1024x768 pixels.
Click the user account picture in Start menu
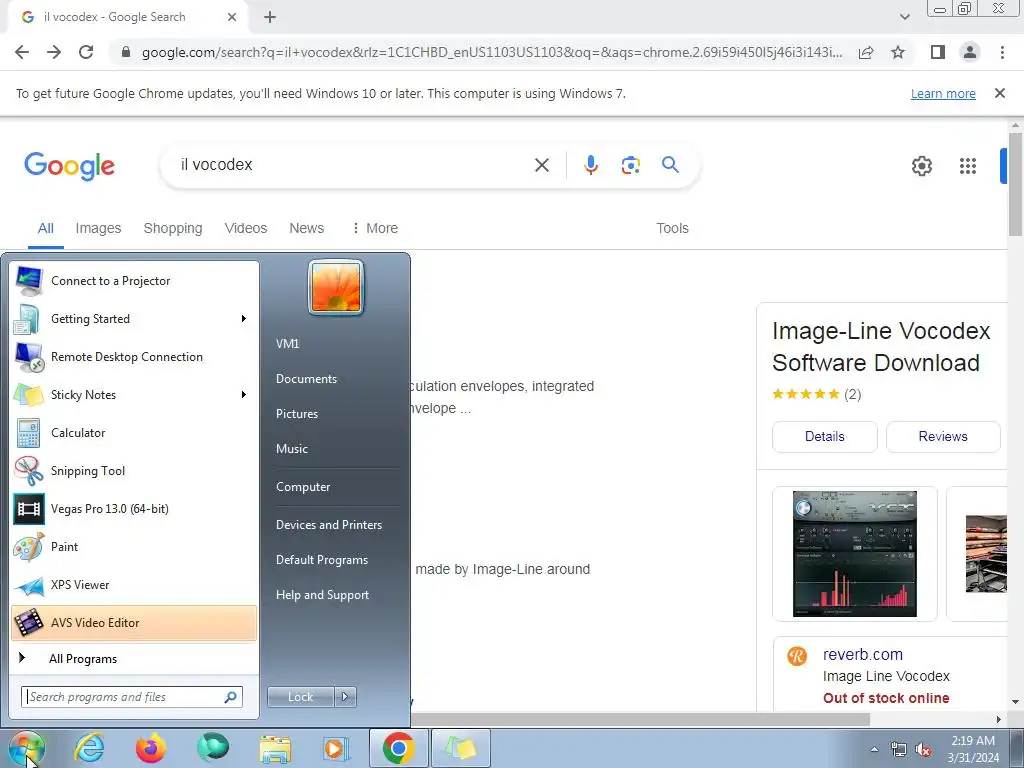[336, 287]
